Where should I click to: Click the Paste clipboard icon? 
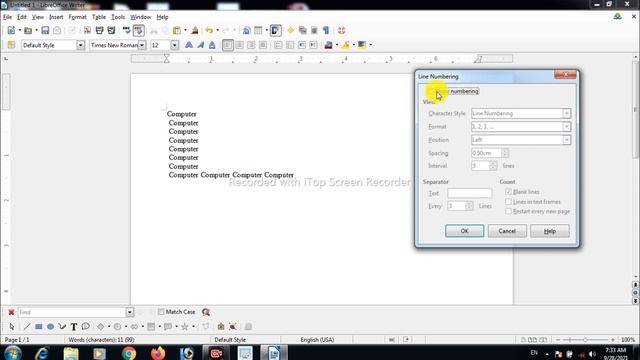(x=177, y=31)
